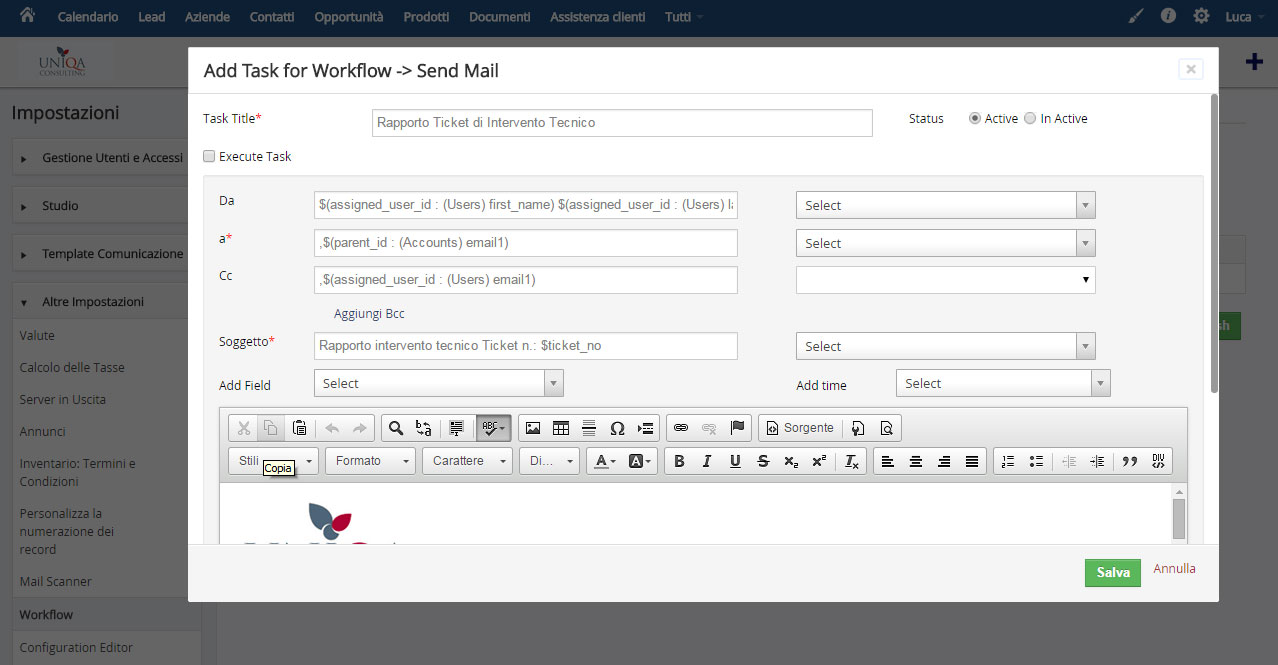Viewport: 1278px width, 665px height.
Task: Click the Find magnifier icon in editor
Action: click(396, 428)
